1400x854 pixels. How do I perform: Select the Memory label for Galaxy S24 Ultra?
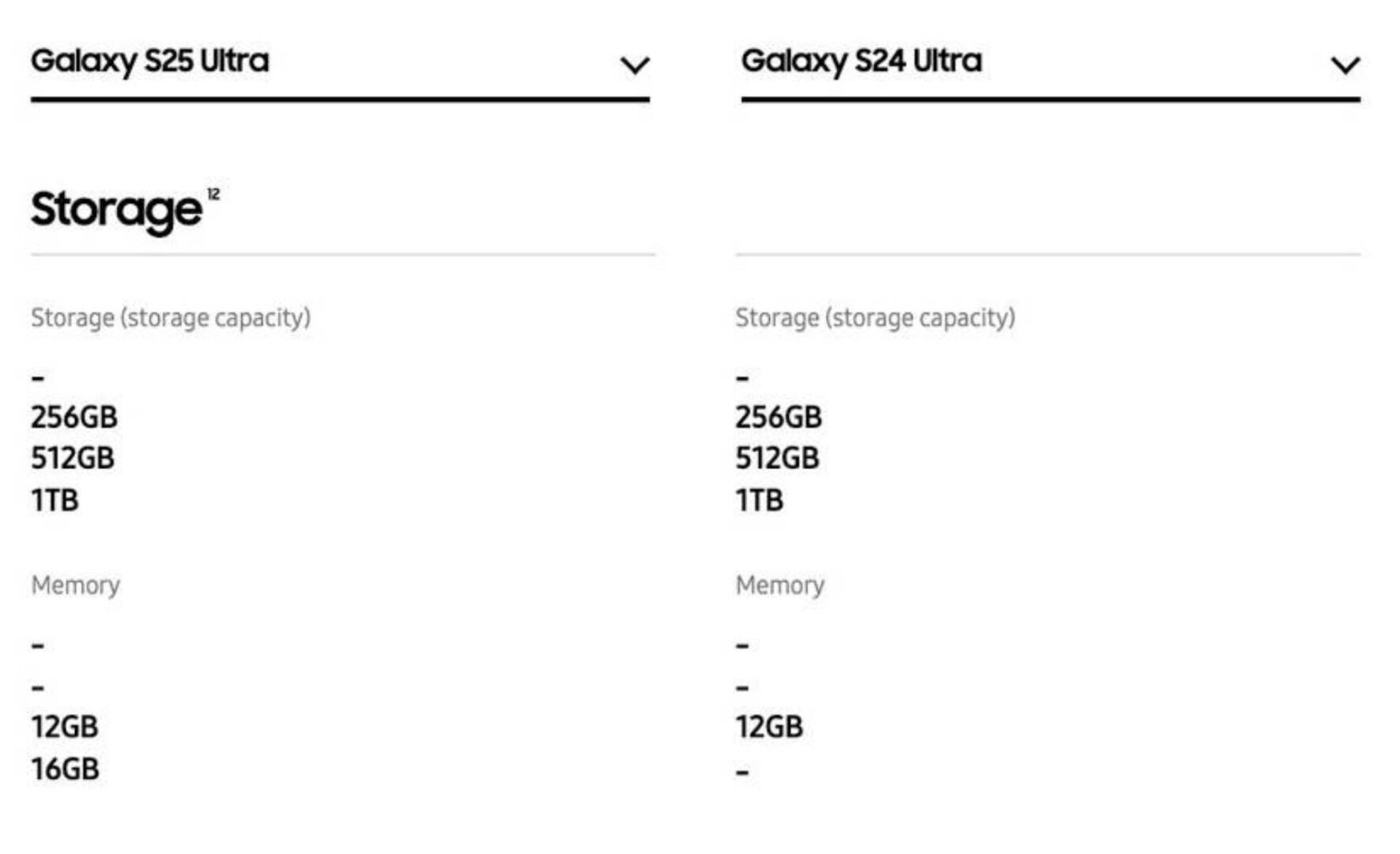tap(779, 585)
